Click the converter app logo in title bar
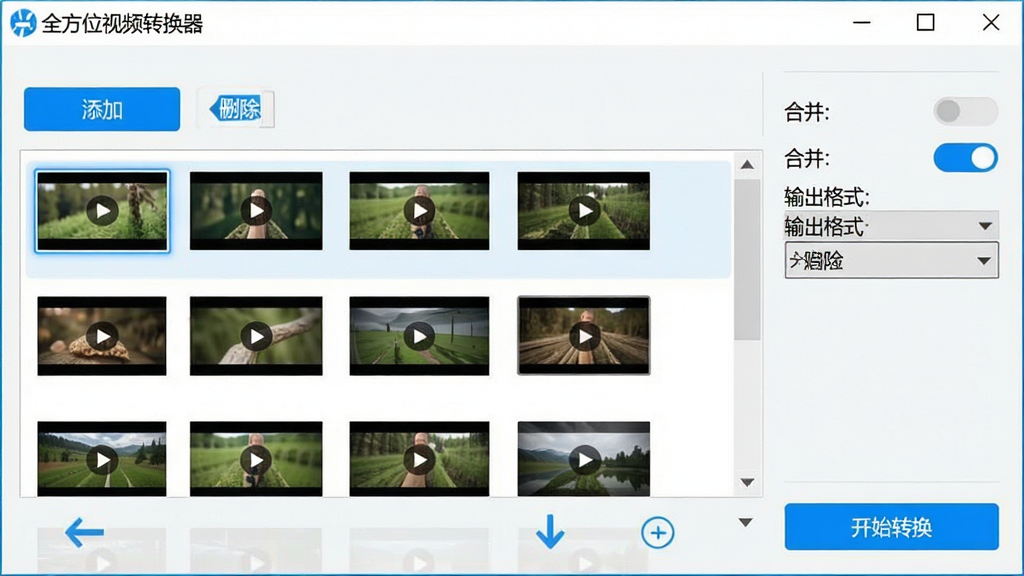The height and width of the screenshot is (576, 1024). [x=23, y=23]
